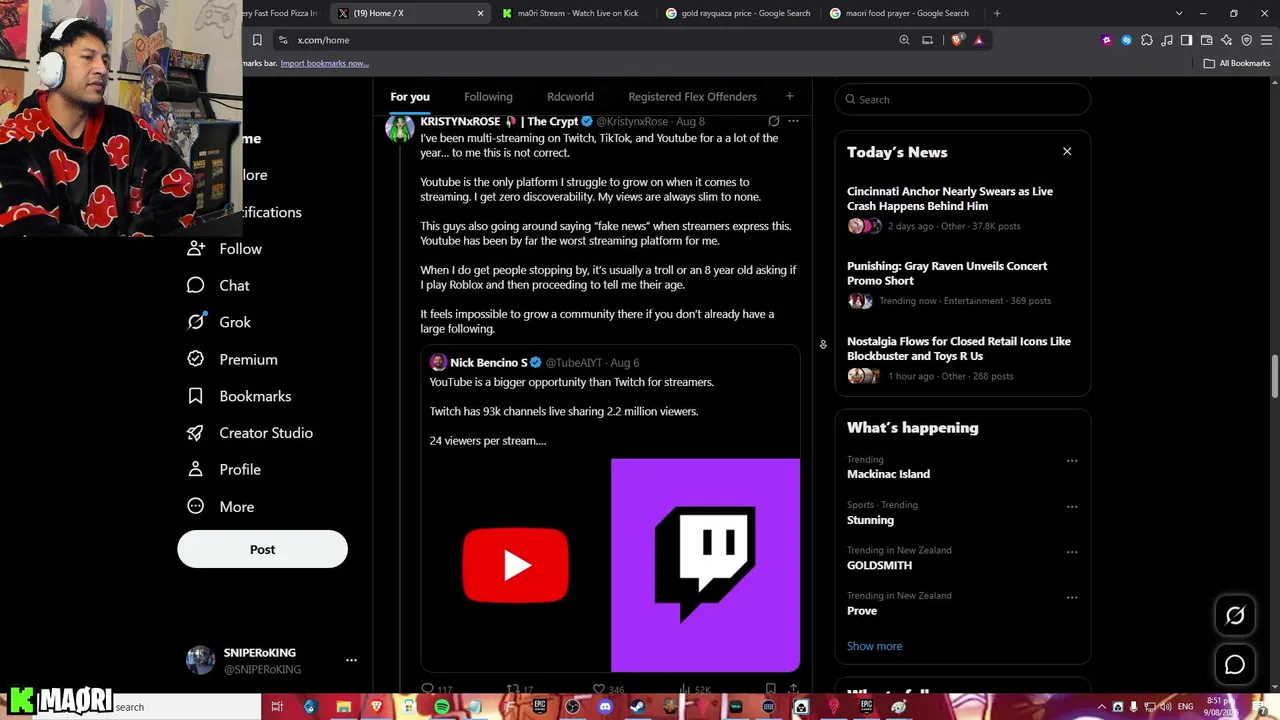1280x720 pixels.
Task: Open options for the Prove trend
Action: coord(1072,597)
